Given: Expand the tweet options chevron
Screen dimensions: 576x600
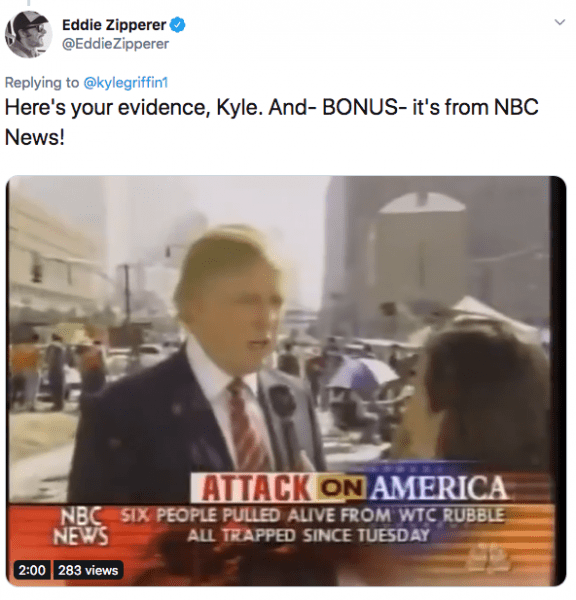Looking at the screenshot, I should (560, 22).
